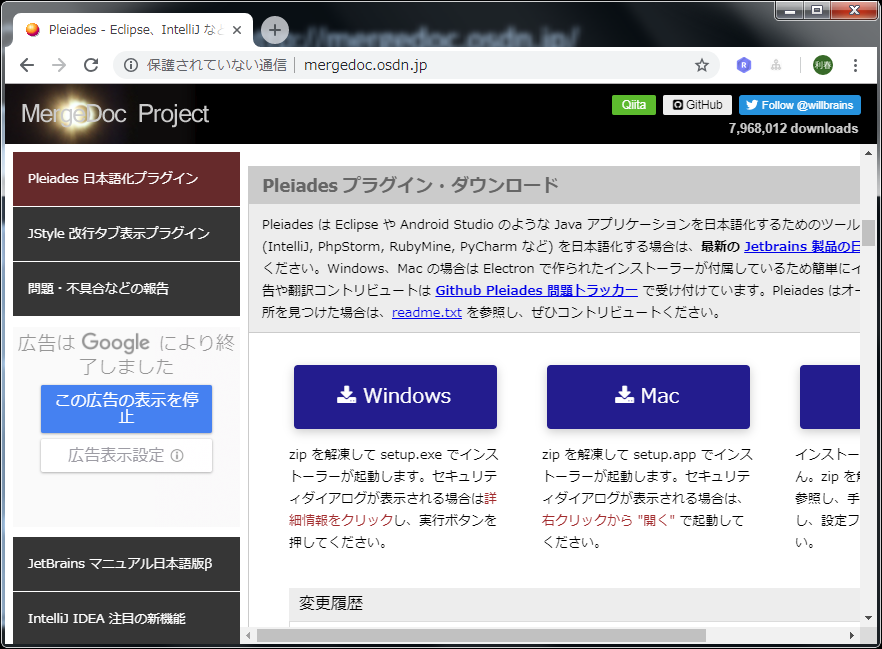
Task: Open Chrome three-dot menu
Action: click(855, 65)
